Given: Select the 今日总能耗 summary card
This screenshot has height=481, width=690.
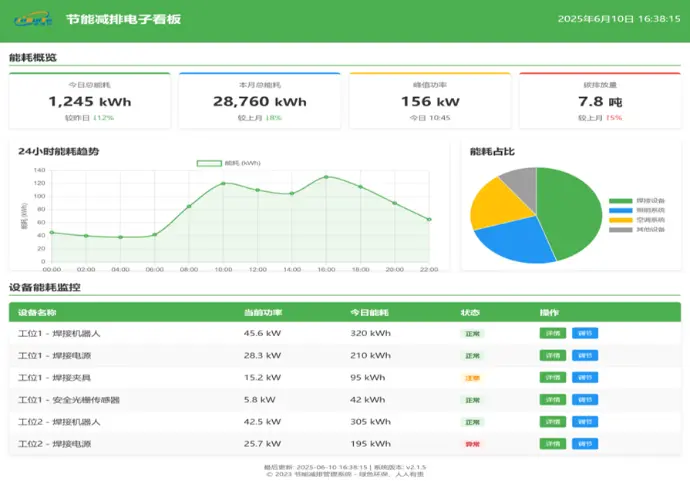Looking at the screenshot, I should point(90,100).
